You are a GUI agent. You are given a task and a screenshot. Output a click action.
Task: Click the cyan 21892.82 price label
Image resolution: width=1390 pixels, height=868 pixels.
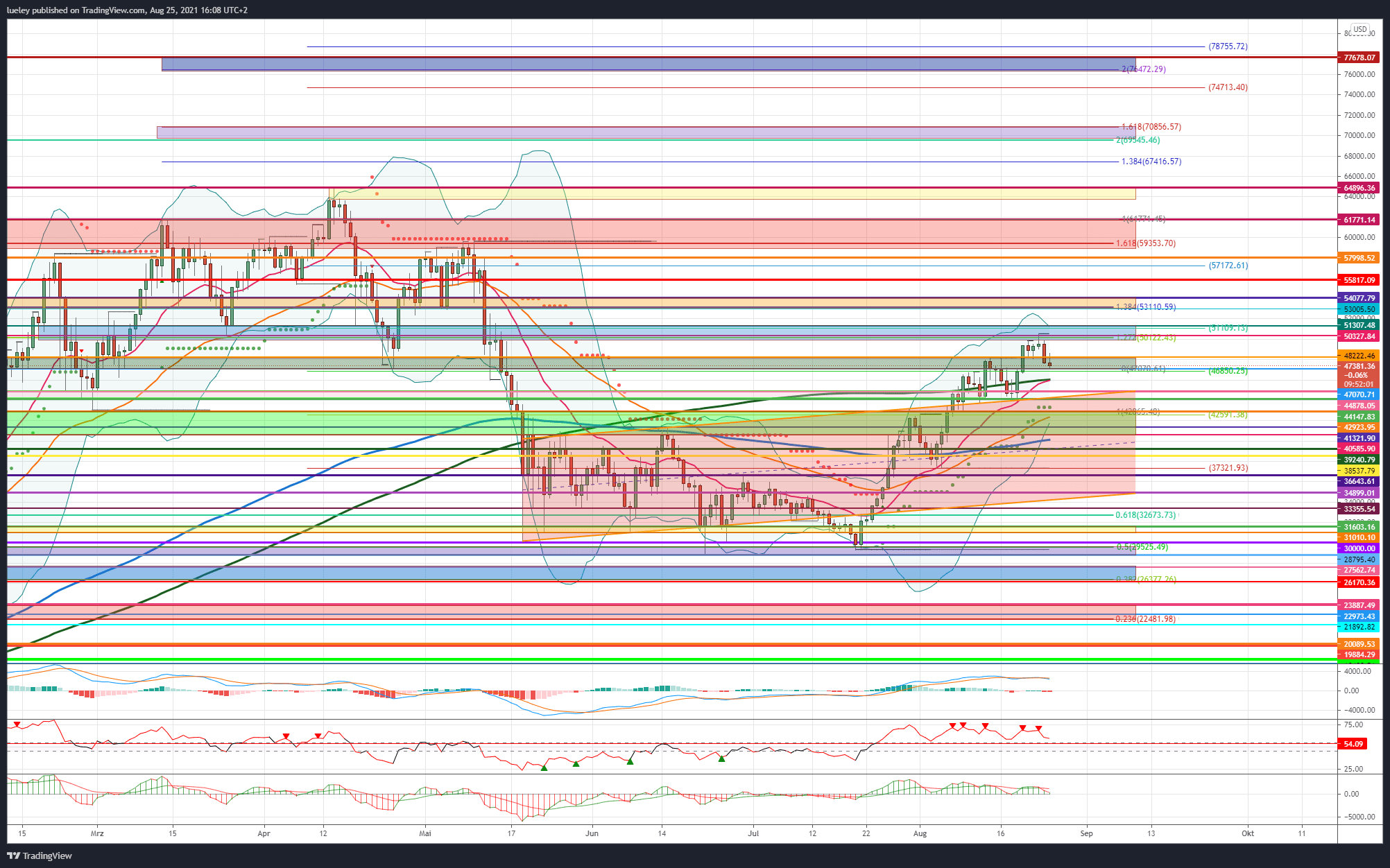pos(1359,627)
